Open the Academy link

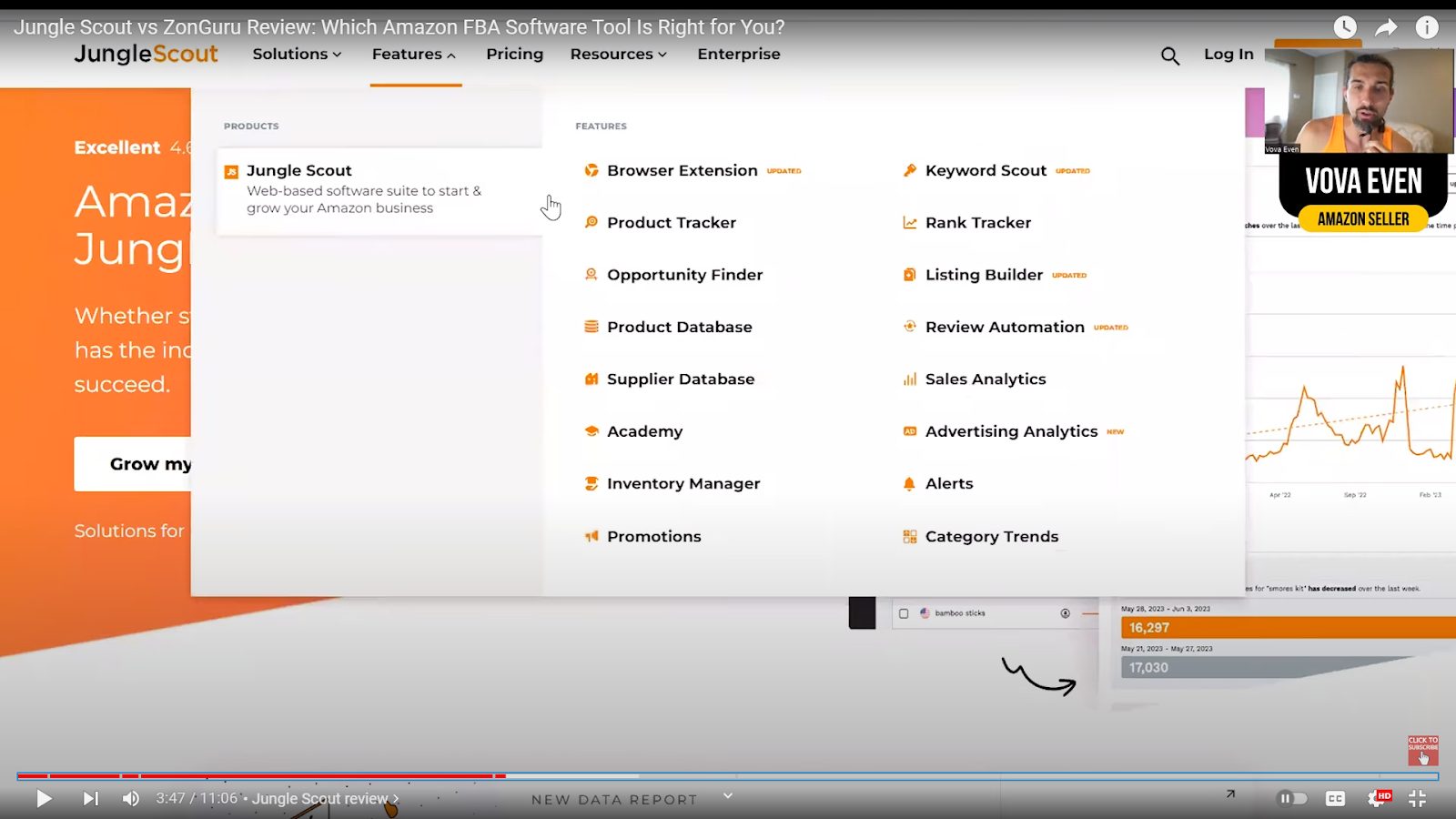pyautogui.click(x=644, y=431)
